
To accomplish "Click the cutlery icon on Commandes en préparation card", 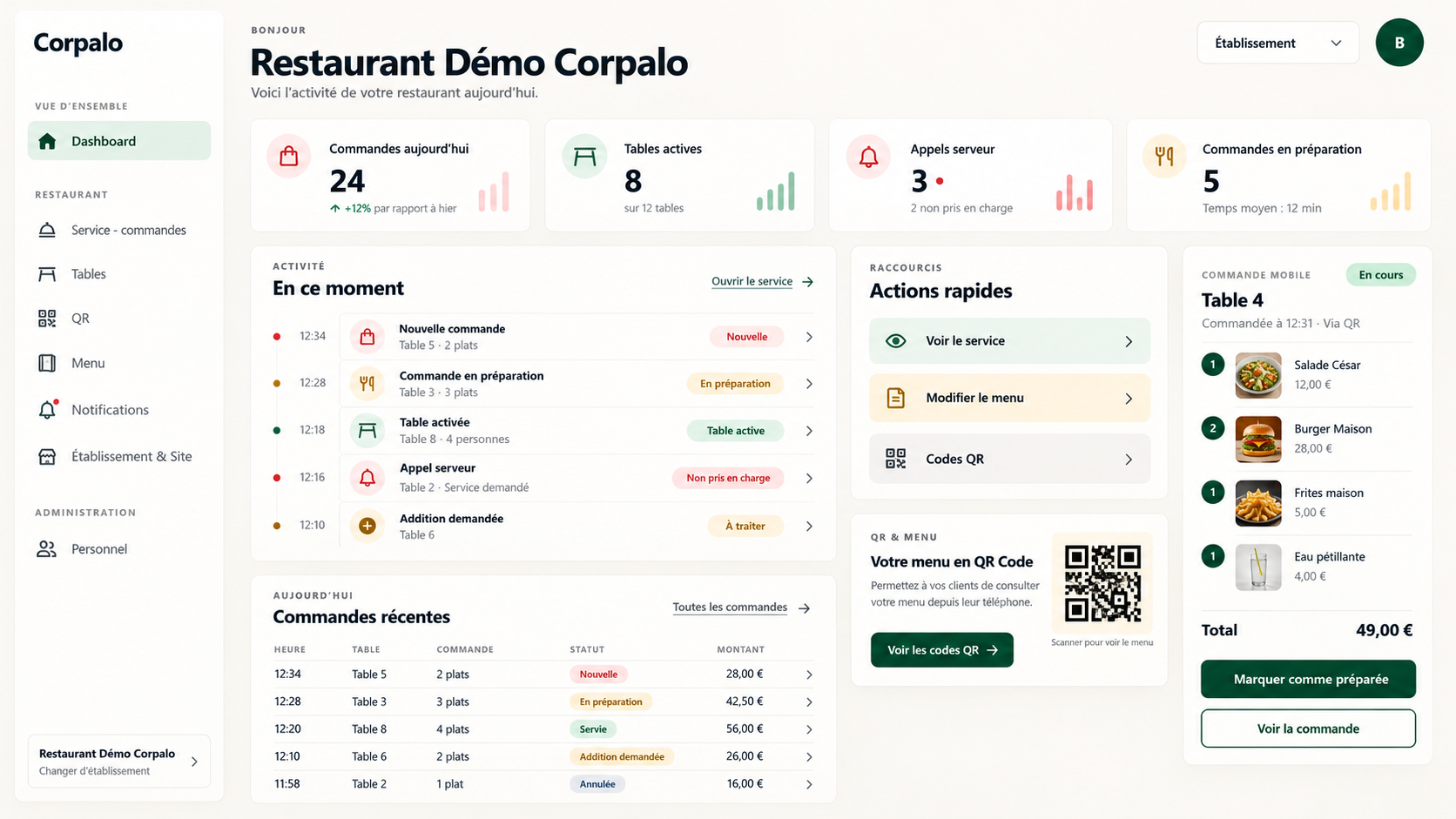I will 1164,157.
